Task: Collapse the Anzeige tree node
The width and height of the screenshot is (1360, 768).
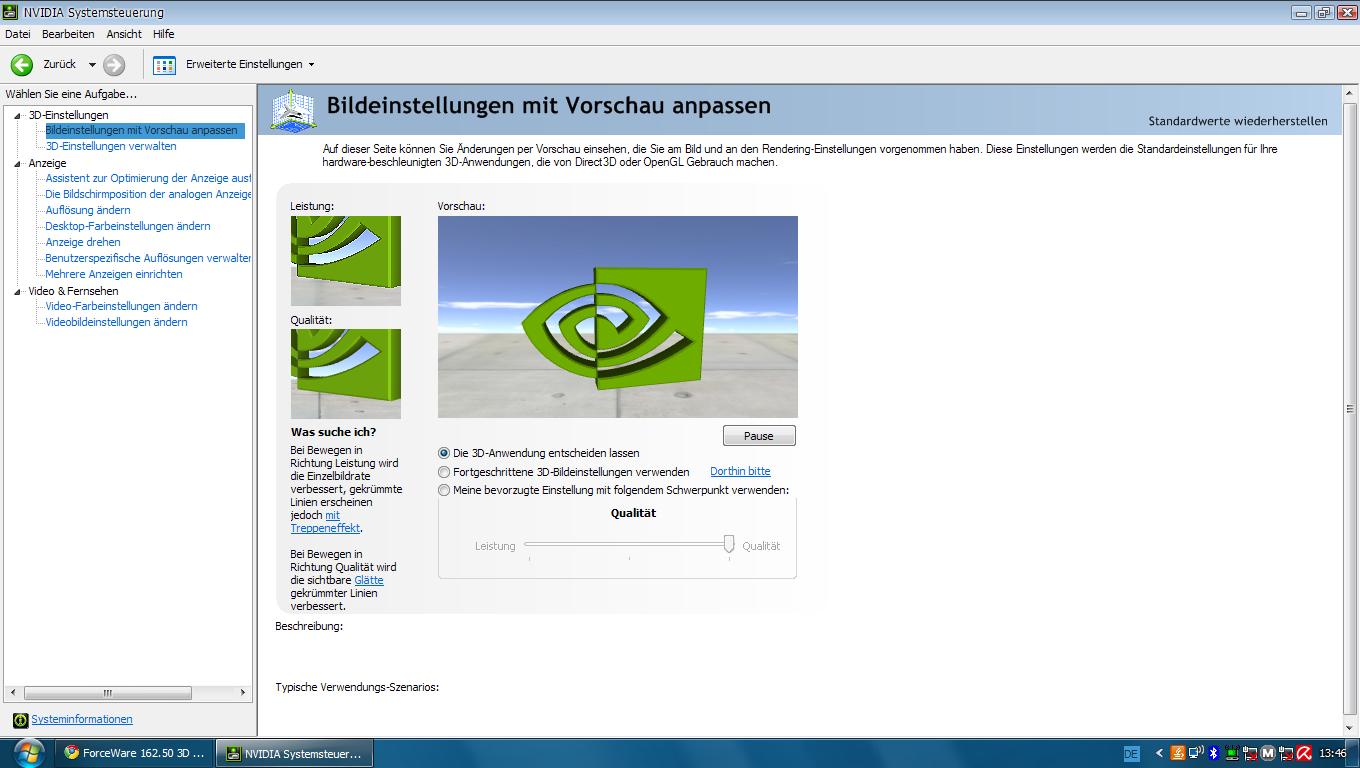Action: (18, 163)
